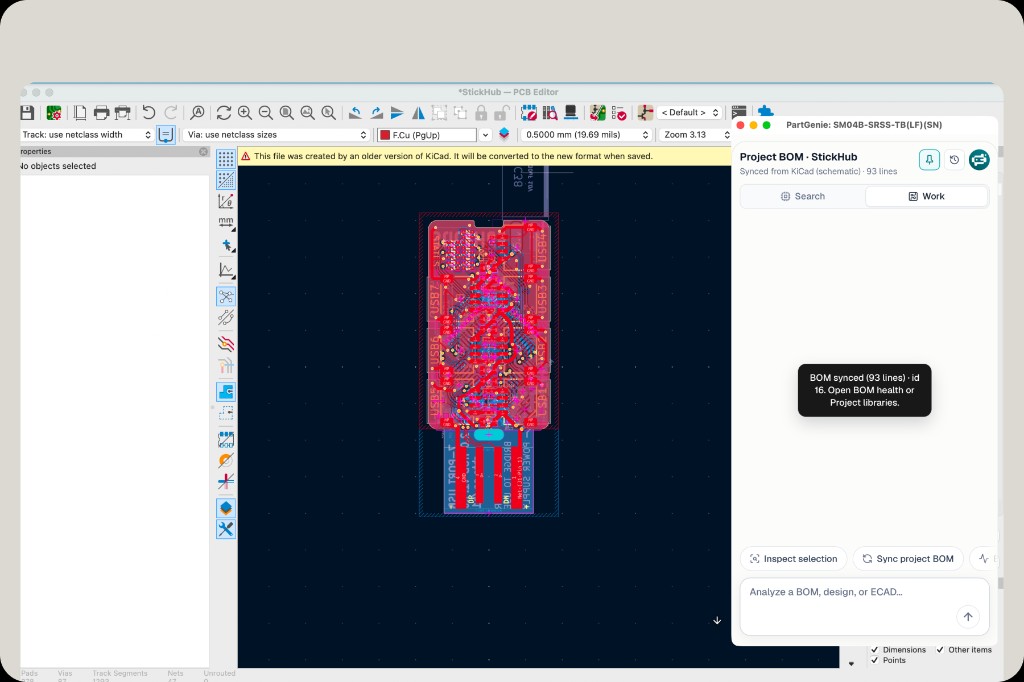Toggle ratsnest display

point(226,297)
